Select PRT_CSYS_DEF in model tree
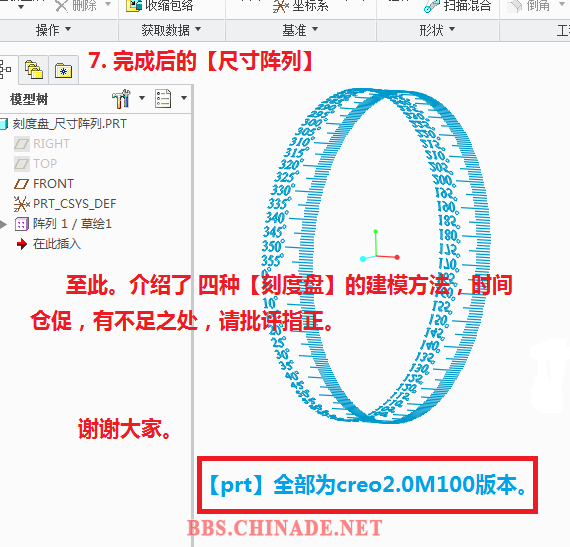Viewport: 570px width, 547px height. click(x=65, y=204)
